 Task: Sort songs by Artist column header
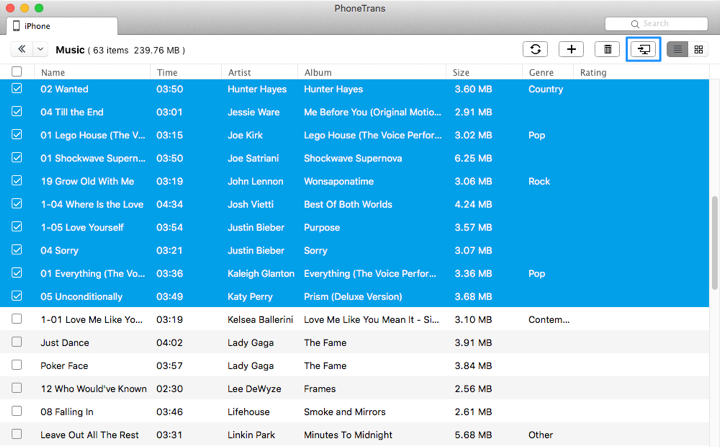coord(239,72)
